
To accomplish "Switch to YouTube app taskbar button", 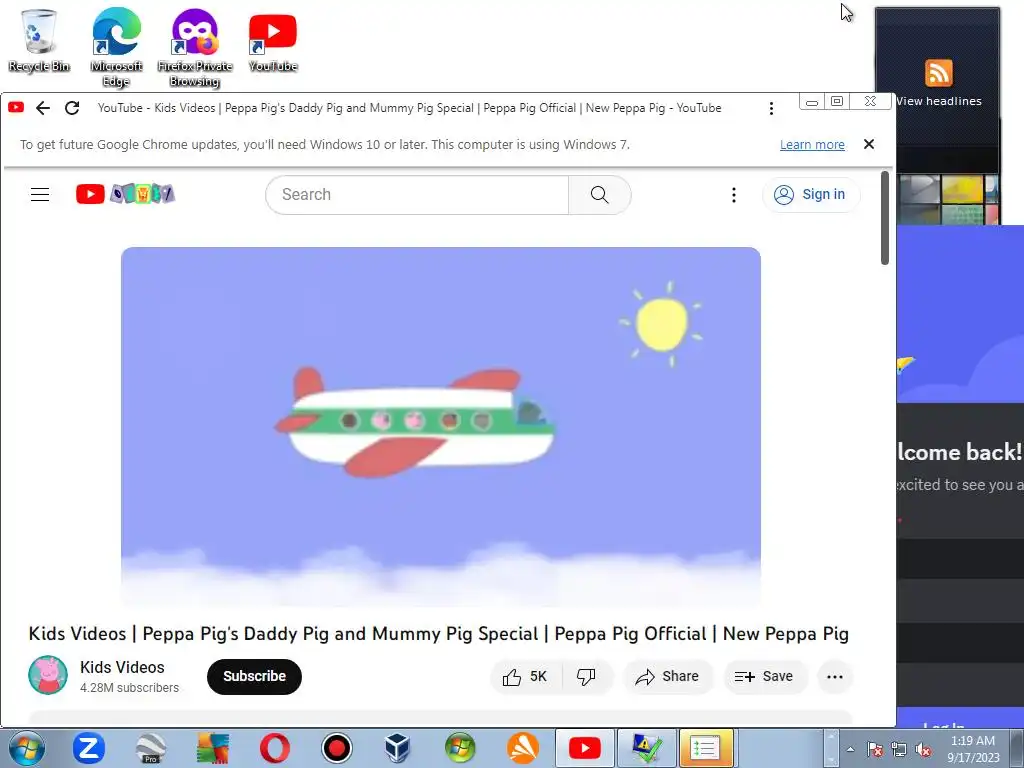I will coord(584,748).
